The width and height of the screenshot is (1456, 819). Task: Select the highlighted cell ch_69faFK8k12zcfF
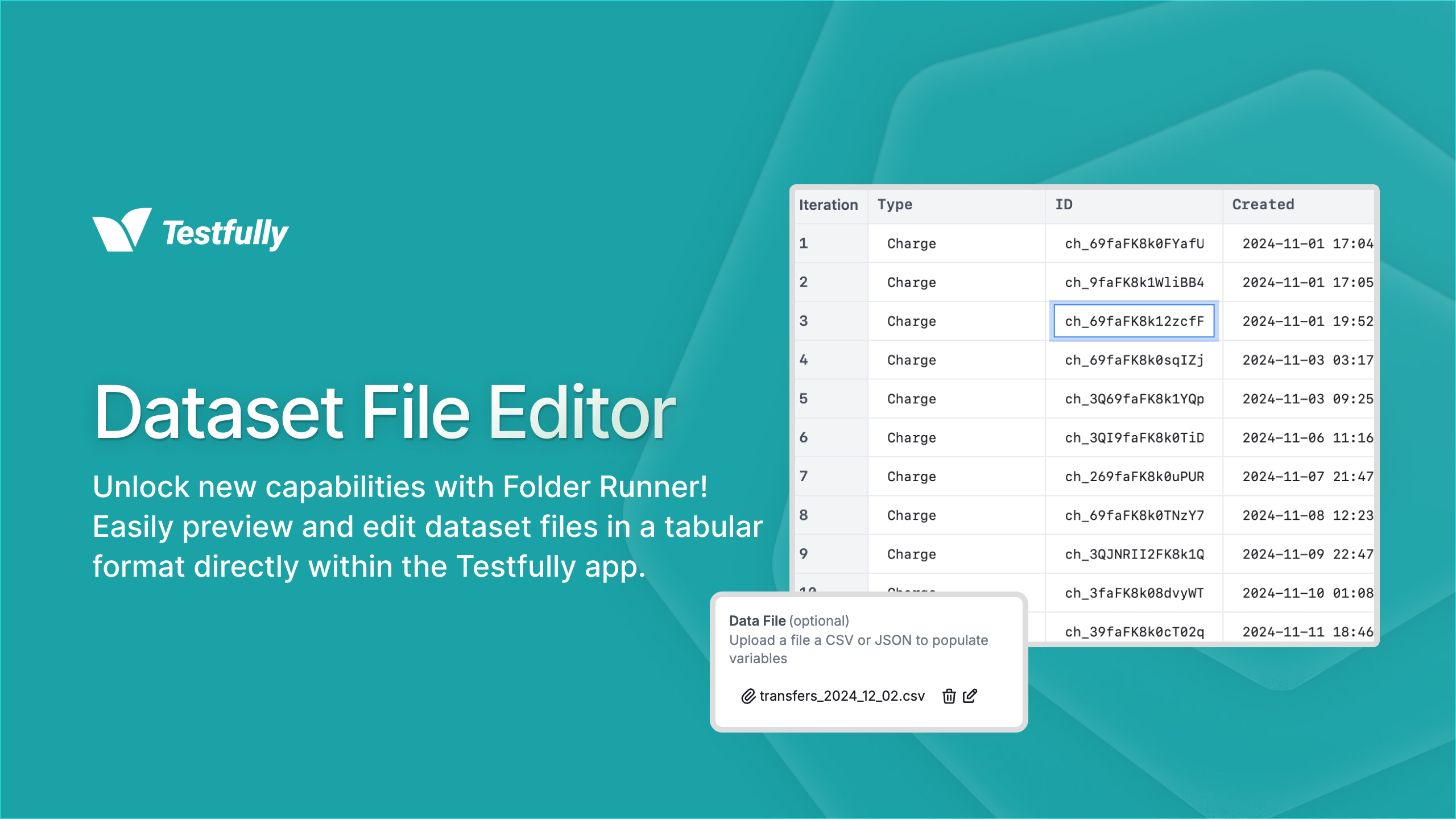coord(1134,321)
